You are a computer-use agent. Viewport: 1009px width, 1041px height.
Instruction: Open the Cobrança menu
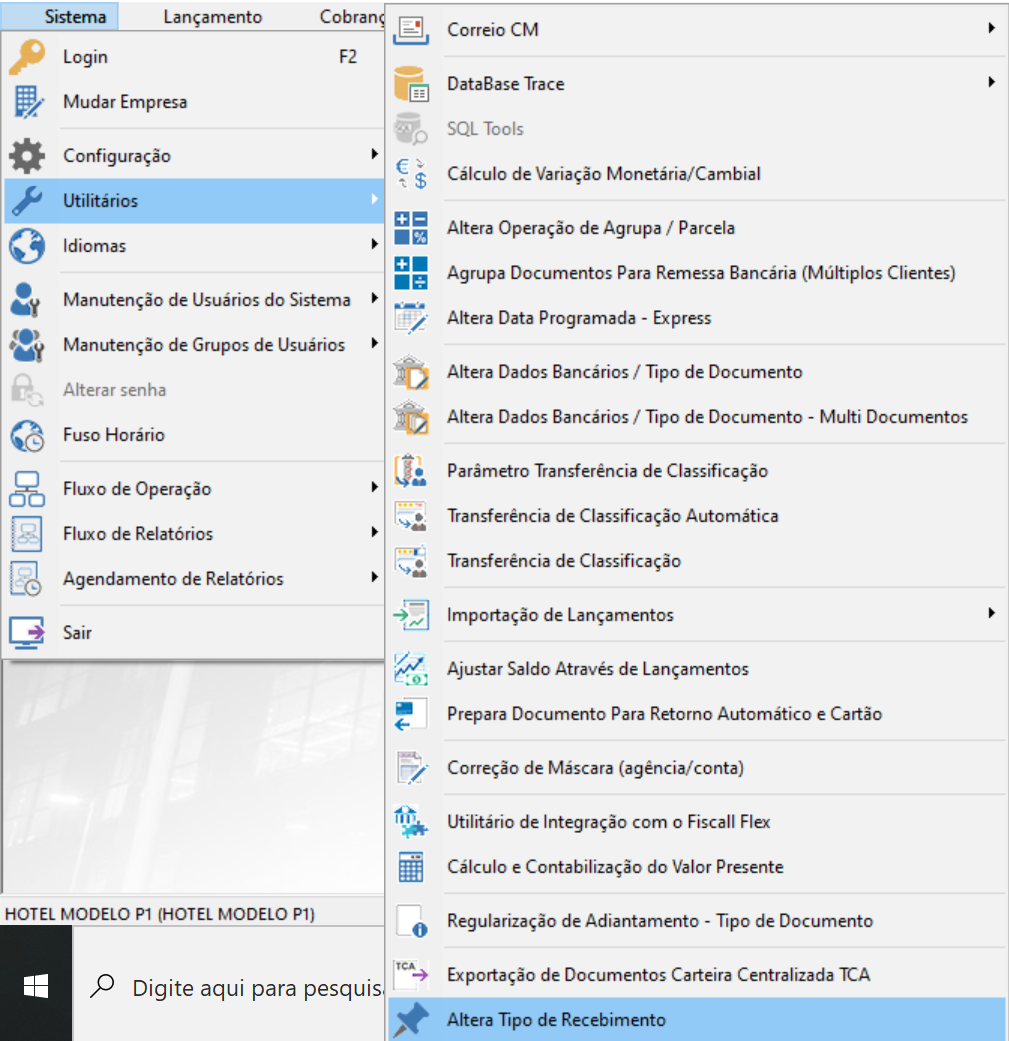[x=352, y=17]
